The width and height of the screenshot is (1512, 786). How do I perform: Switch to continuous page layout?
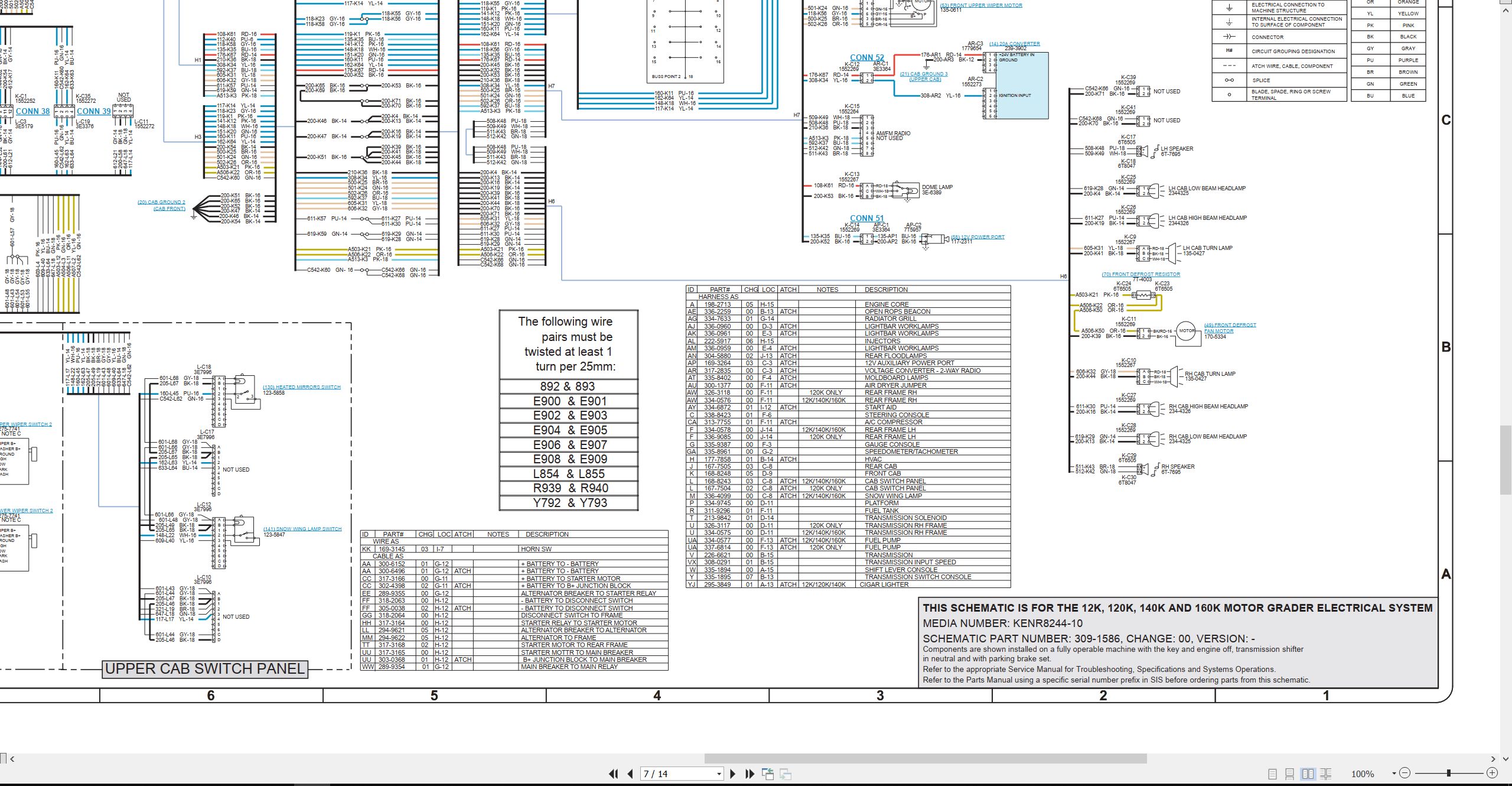(x=1290, y=774)
